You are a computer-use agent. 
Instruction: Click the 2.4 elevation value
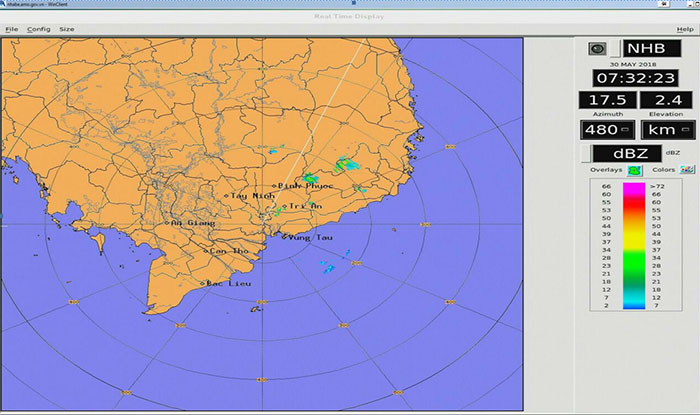pyautogui.click(x=666, y=100)
